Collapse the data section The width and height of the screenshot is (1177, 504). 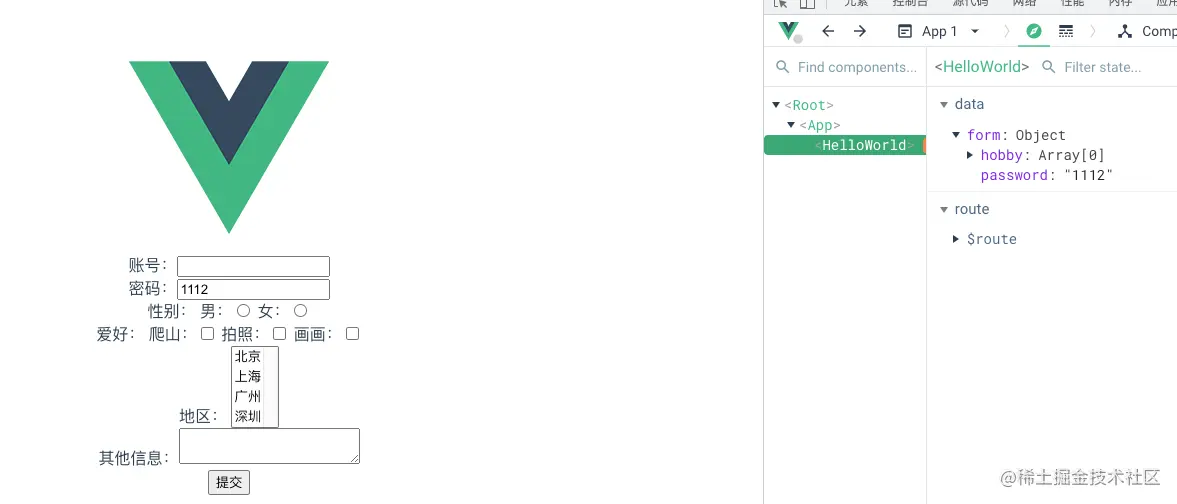[944, 104]
